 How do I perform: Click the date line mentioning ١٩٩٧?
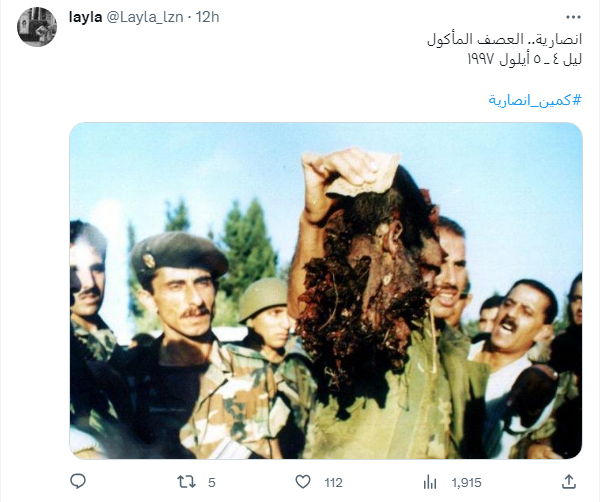coord(524,59)
